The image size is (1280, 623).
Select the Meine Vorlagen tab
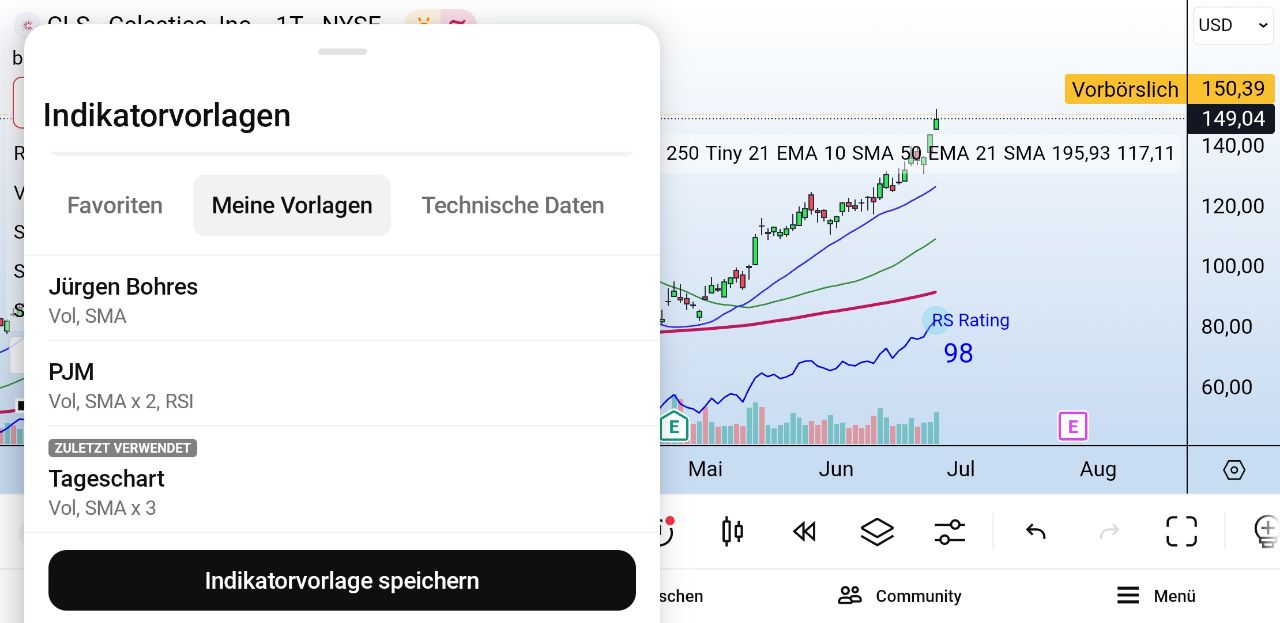pos(292,206)
